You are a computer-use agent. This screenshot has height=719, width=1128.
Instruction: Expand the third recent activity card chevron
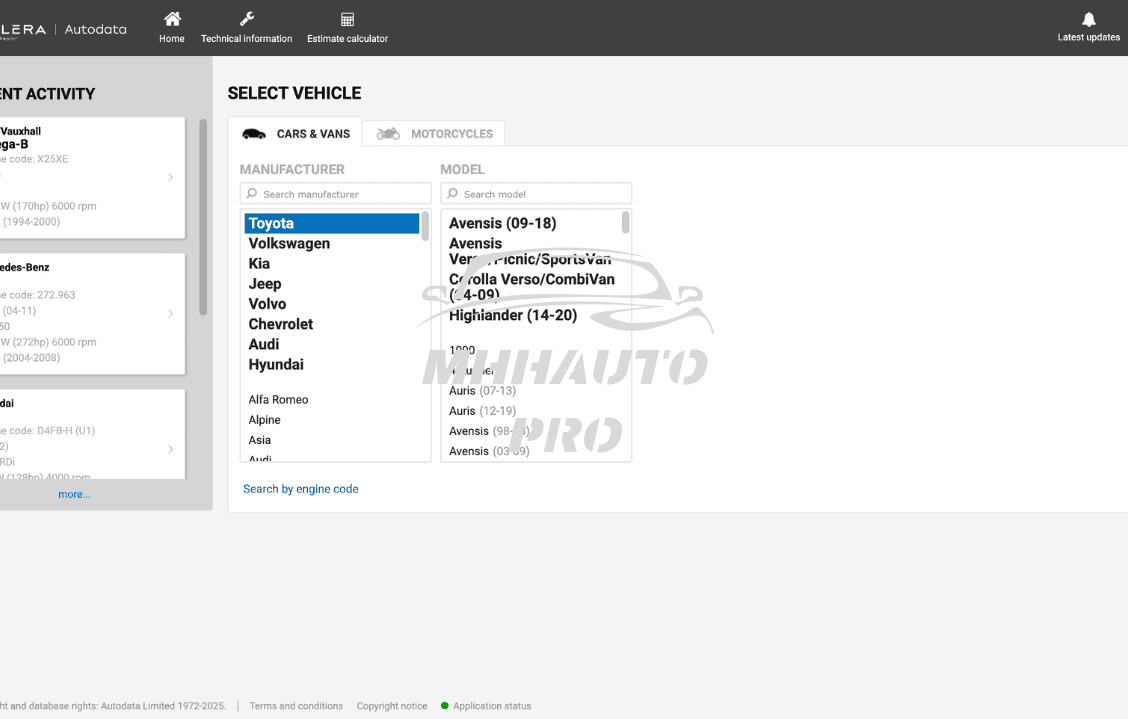point(171,450)
